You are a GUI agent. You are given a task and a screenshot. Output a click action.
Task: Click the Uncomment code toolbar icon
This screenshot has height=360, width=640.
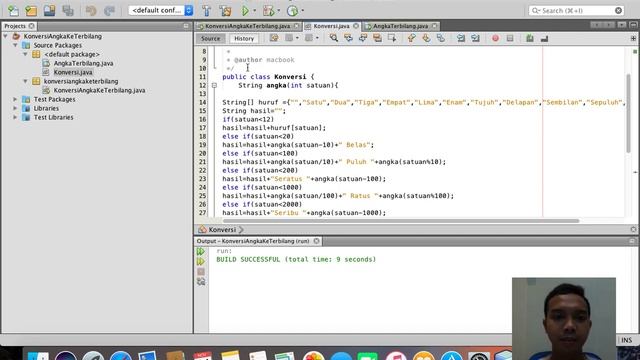point(544,38)
